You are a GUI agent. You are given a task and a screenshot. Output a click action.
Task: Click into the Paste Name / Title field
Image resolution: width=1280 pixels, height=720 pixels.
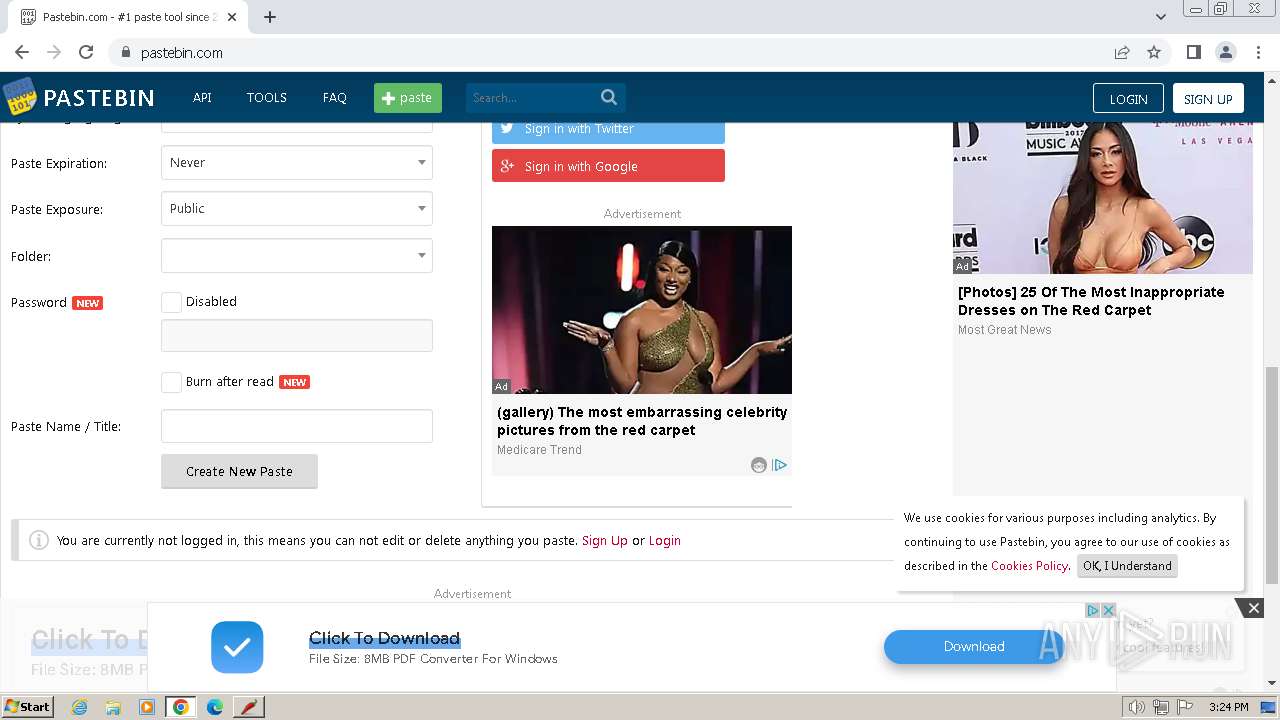[x=297, y=426]
